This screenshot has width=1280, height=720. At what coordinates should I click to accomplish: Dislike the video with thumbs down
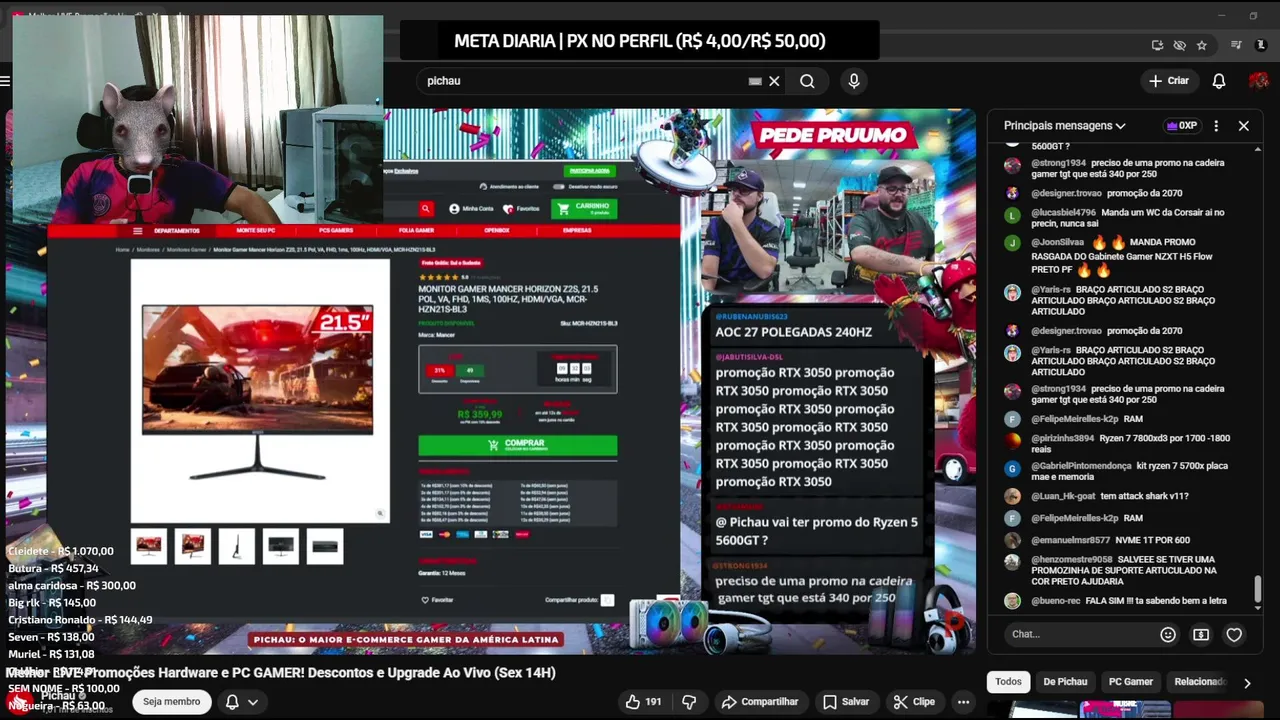tap(689, 702)
